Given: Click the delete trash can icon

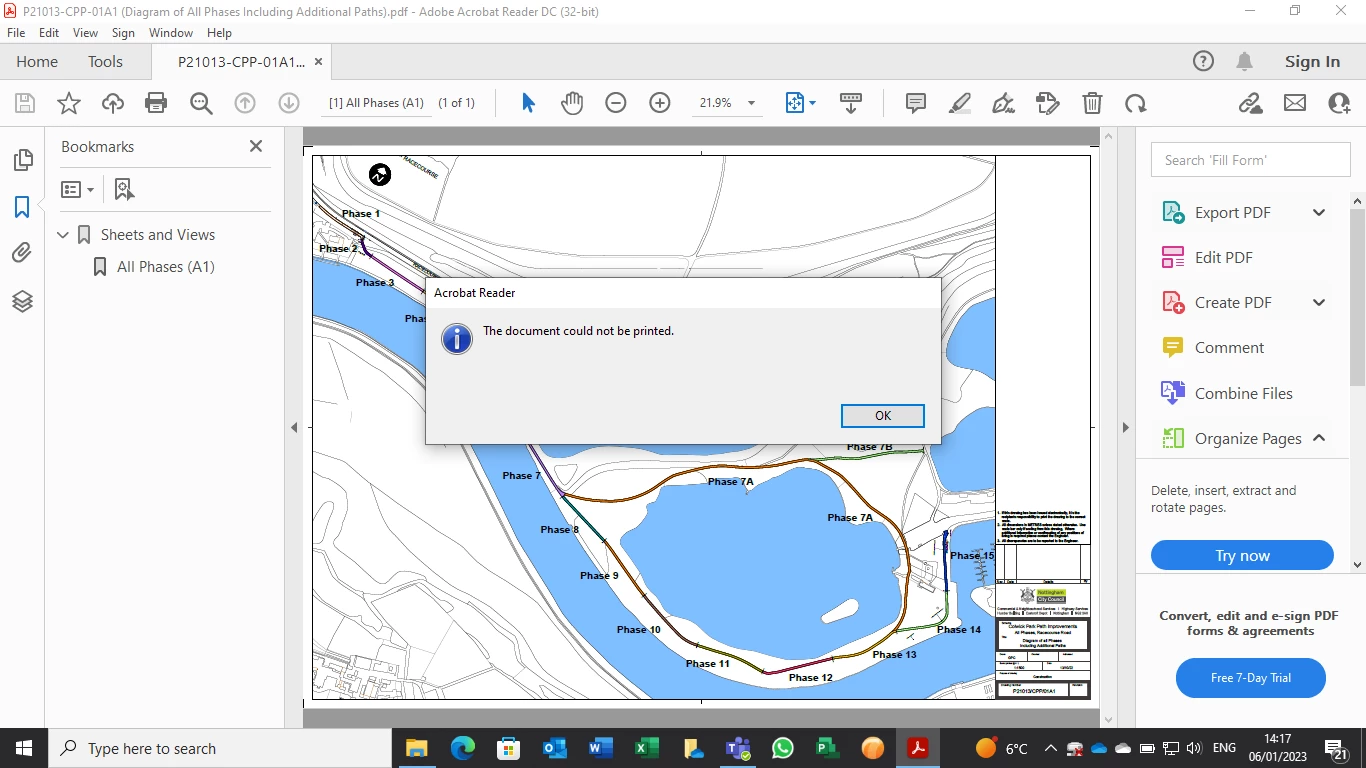Looking at the screenshot, I should (x=1093, y=103).
